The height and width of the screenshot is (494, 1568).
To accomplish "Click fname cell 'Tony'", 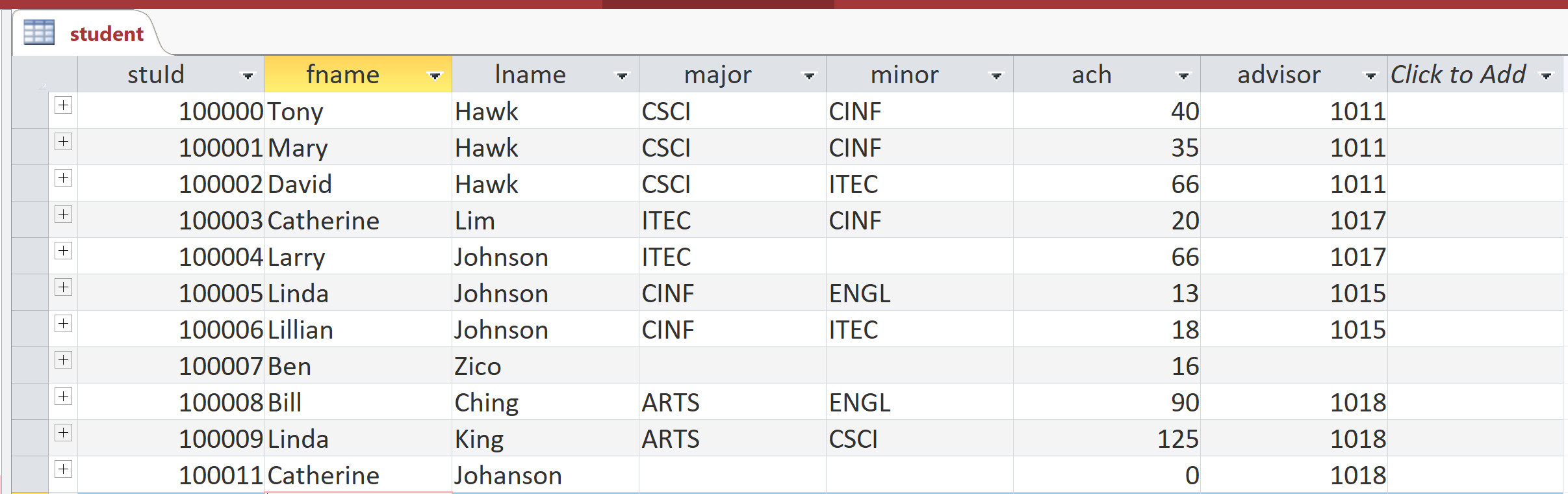I will pos(358,110).
